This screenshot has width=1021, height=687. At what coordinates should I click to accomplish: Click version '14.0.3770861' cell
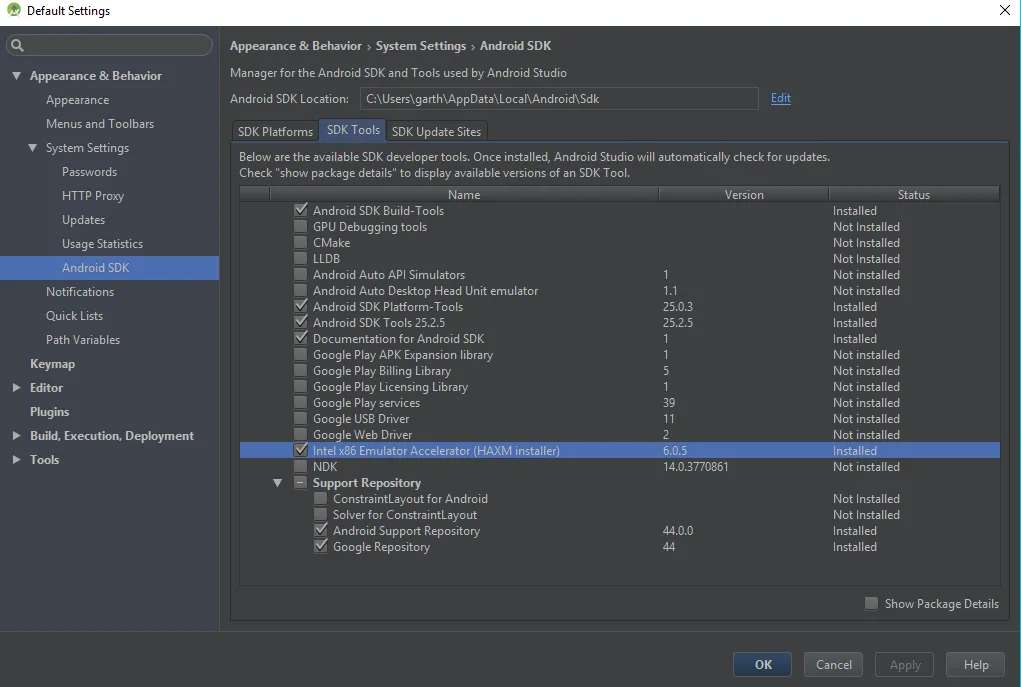click(x=695, y=466)
